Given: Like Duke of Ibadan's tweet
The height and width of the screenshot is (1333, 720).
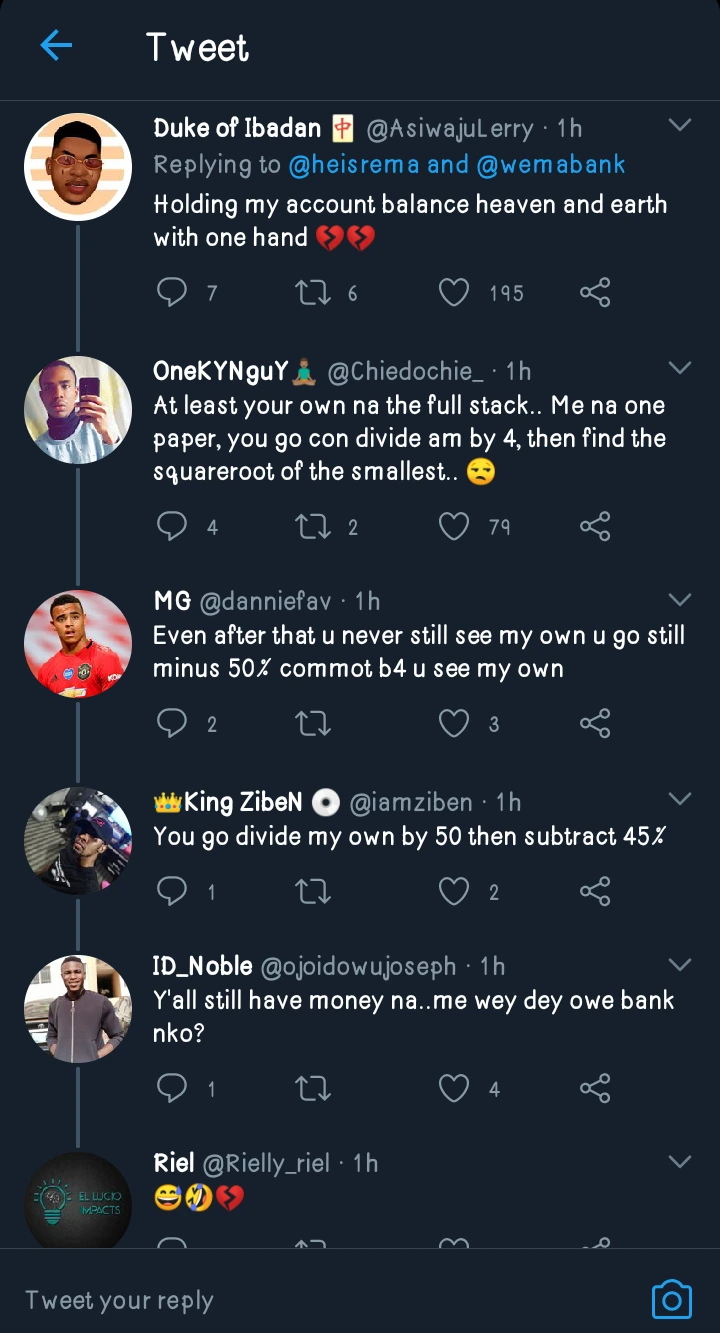Looking at the screenshot, I should (x=454, y=292).
